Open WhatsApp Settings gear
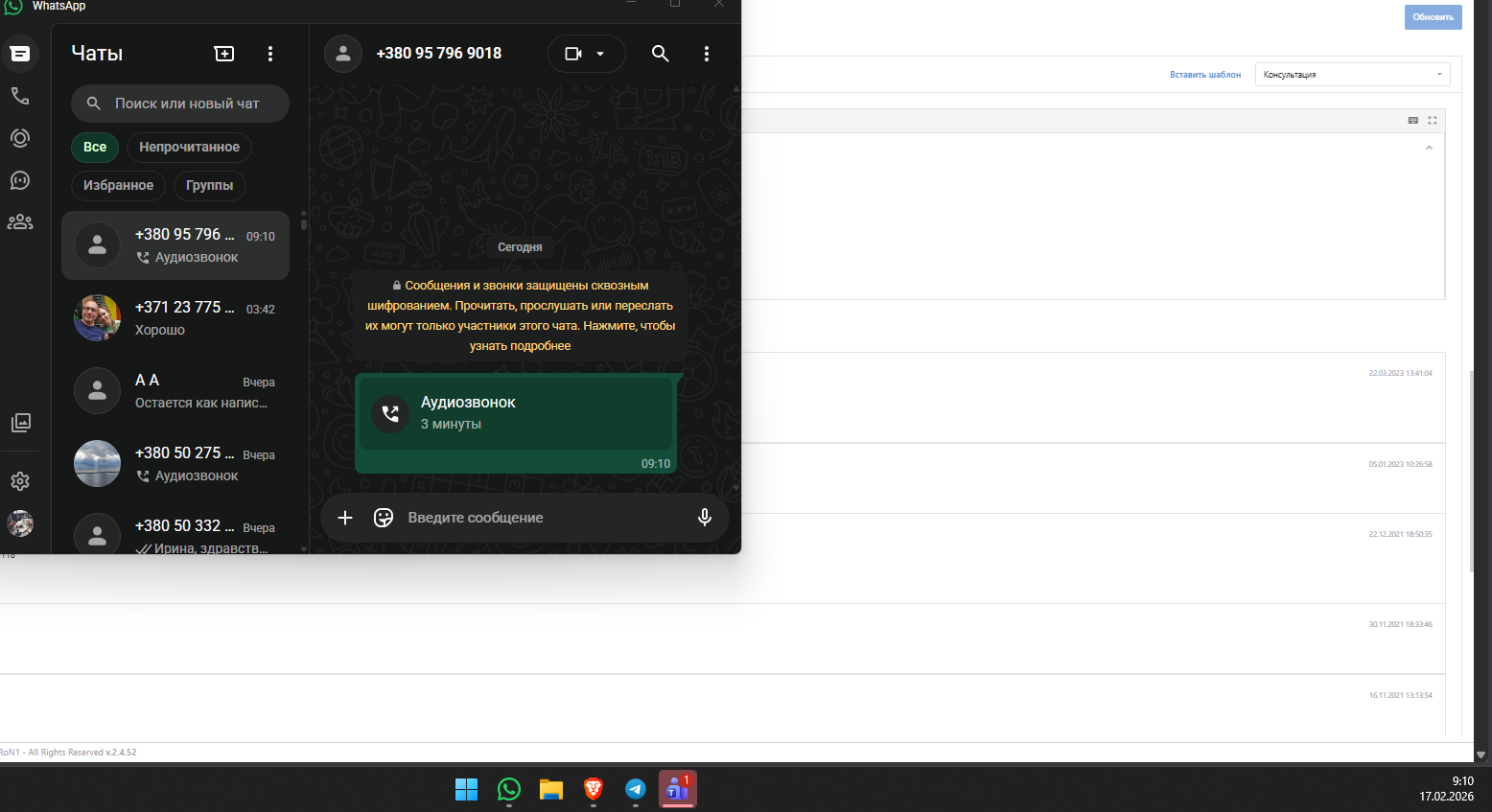Screen dimensions: 1492x812 point(20,481)
